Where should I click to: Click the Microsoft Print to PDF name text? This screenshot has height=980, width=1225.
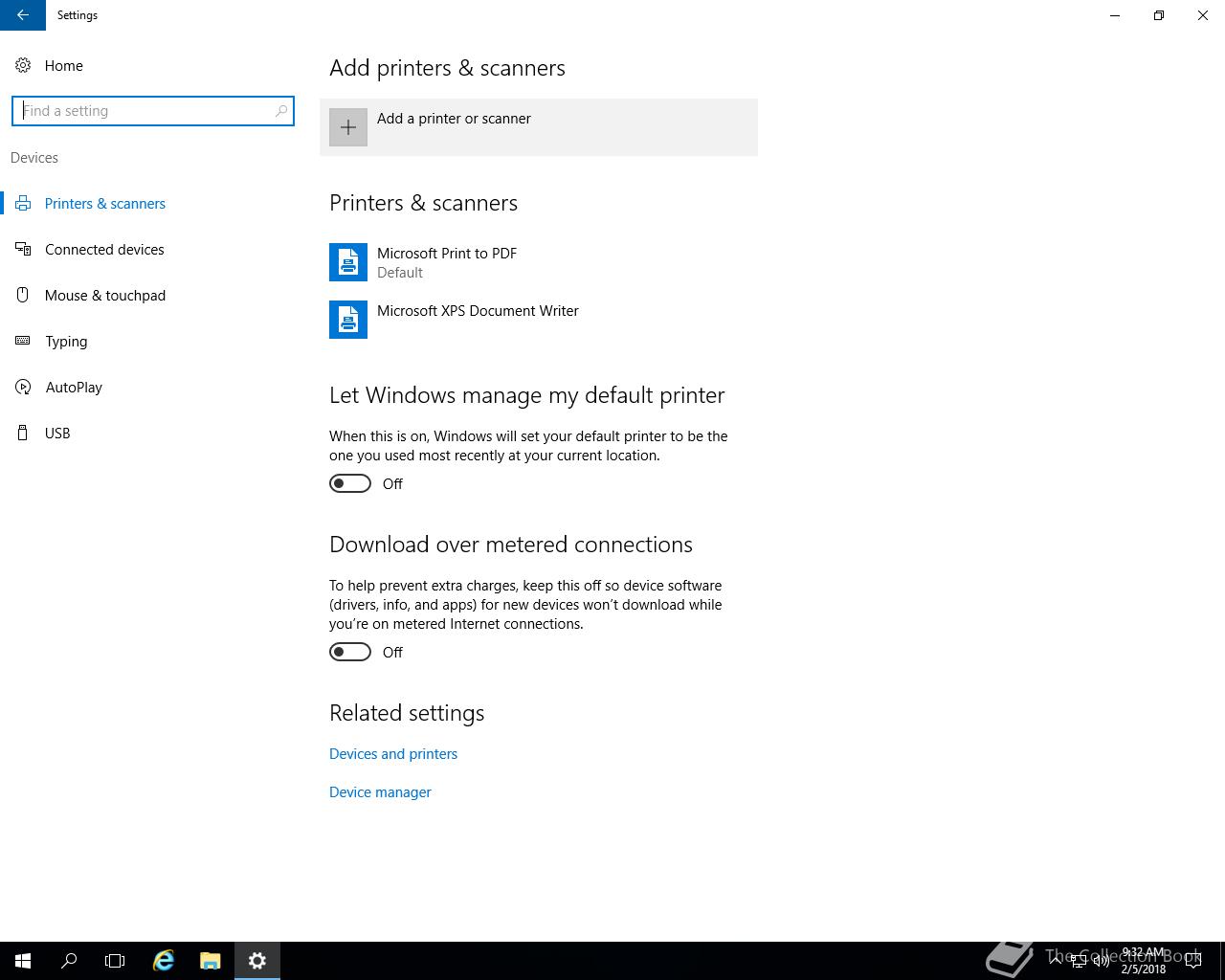pos(447,254)
